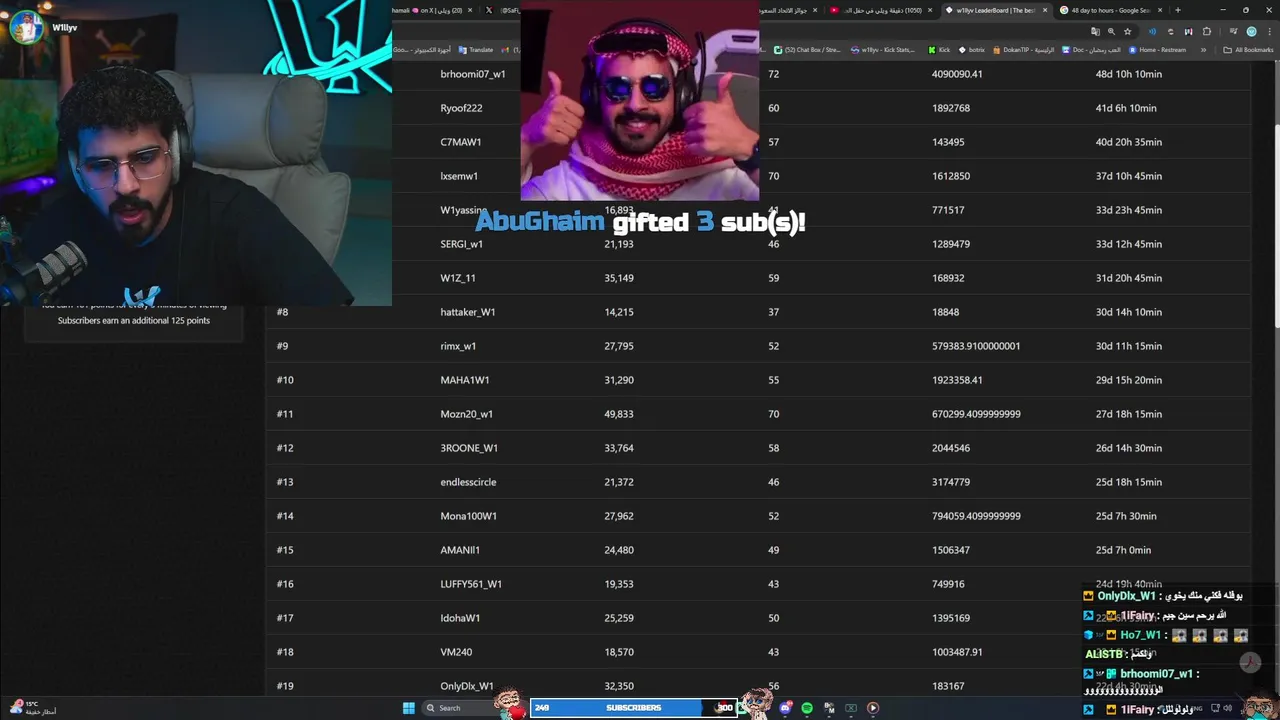This screenshot has height=720, width=1280.
Task: Open Spotify from the taskbar
Action: click(x=807, y=708)
